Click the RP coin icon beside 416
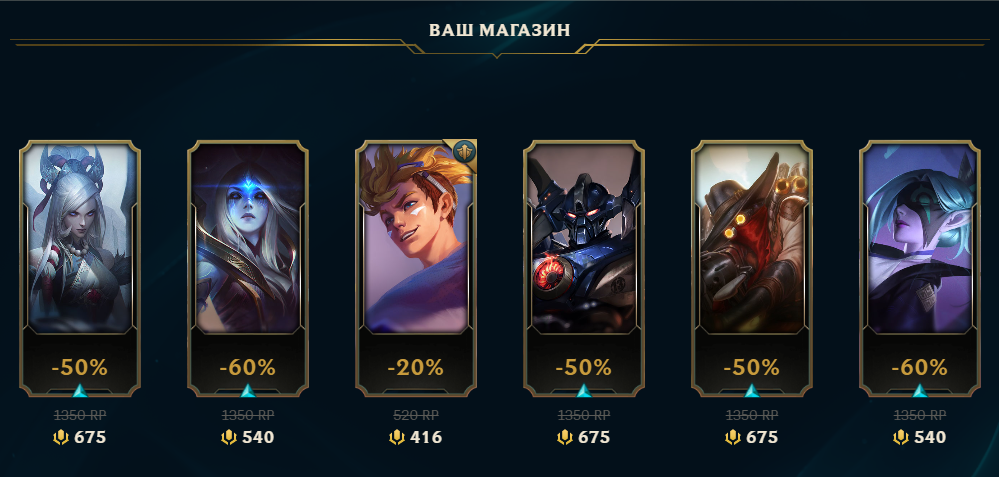 coord(396,438)
